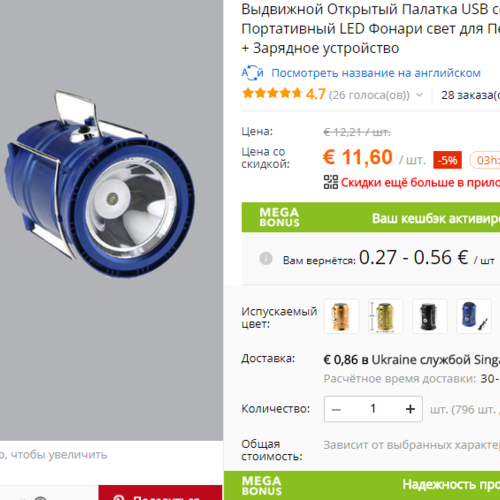Click the QR code icon for app discounts
The height and width of the screenshot is (500, 500).
[x=331, y=182]
